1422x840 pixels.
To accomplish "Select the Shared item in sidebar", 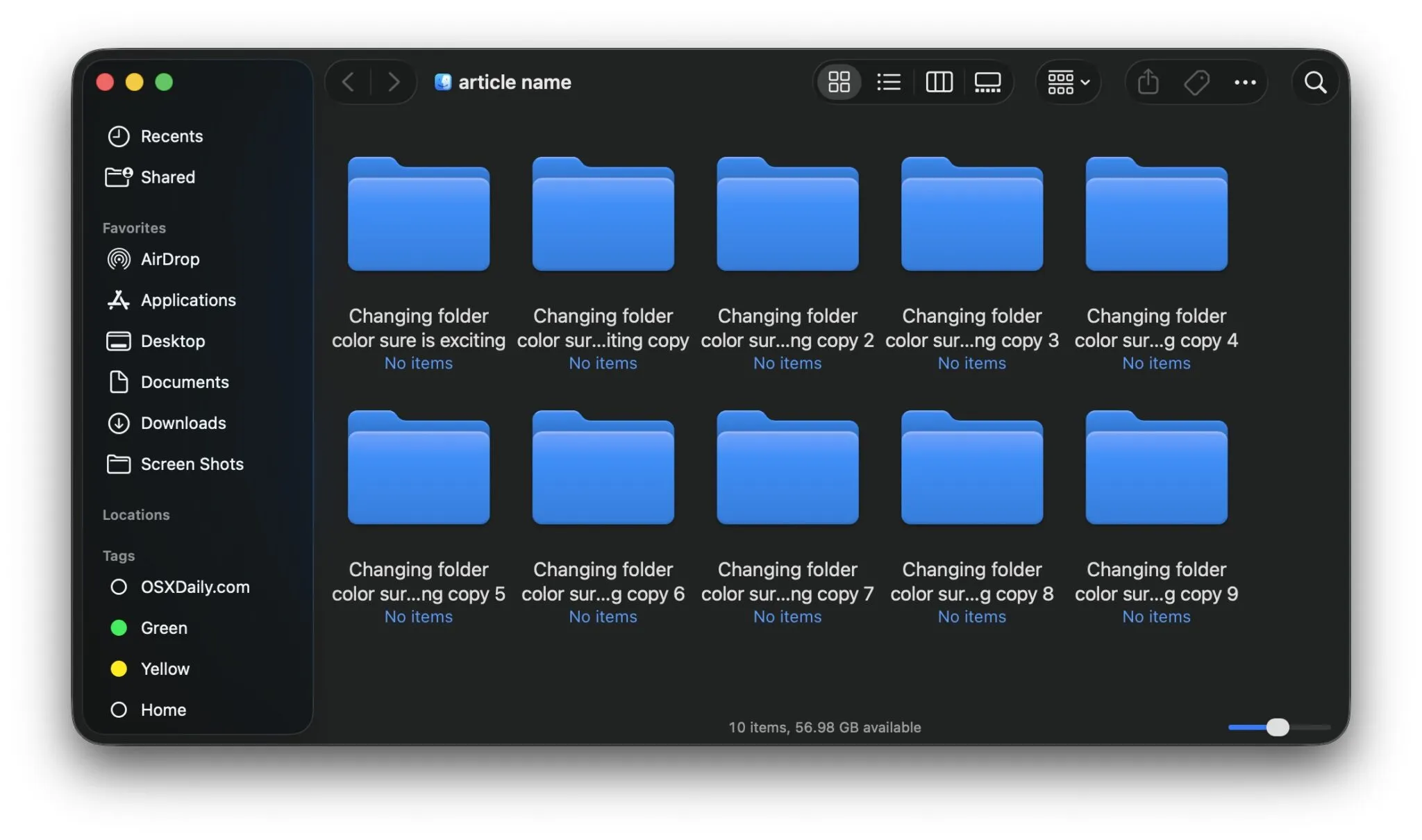I will tap(168, 177).
